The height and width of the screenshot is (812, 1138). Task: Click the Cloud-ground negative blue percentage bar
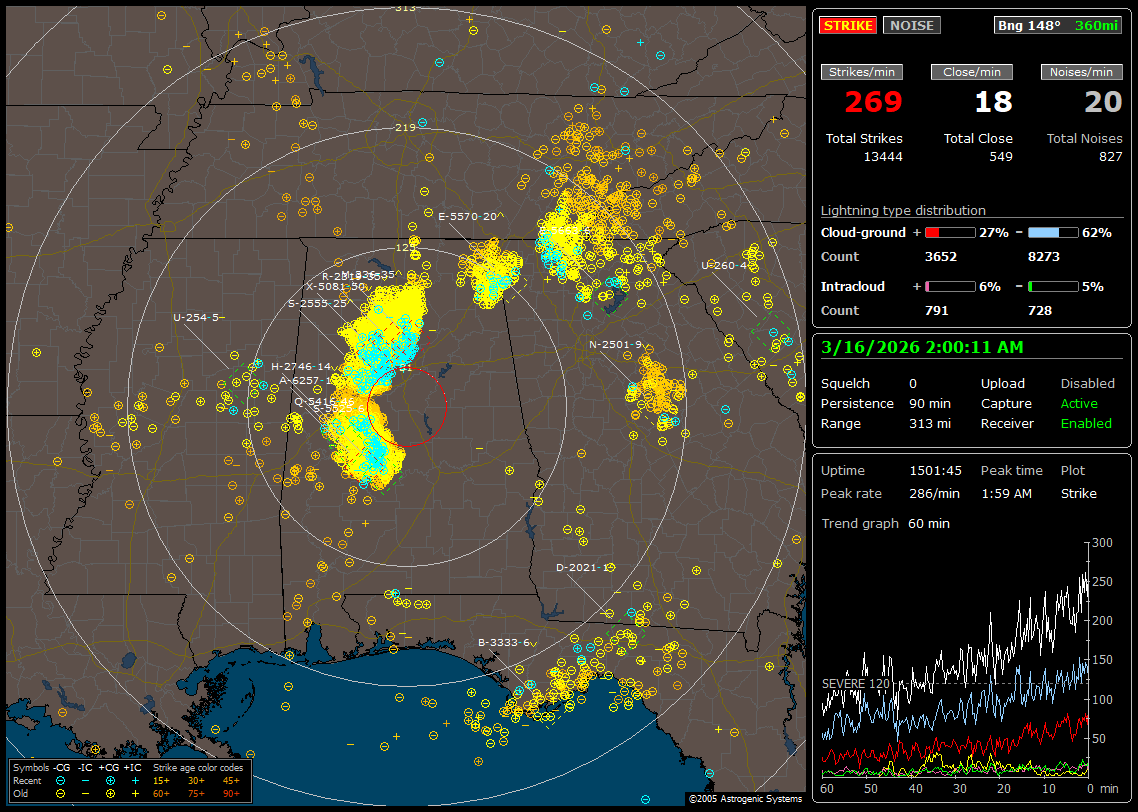click(x=1052, y=232)
